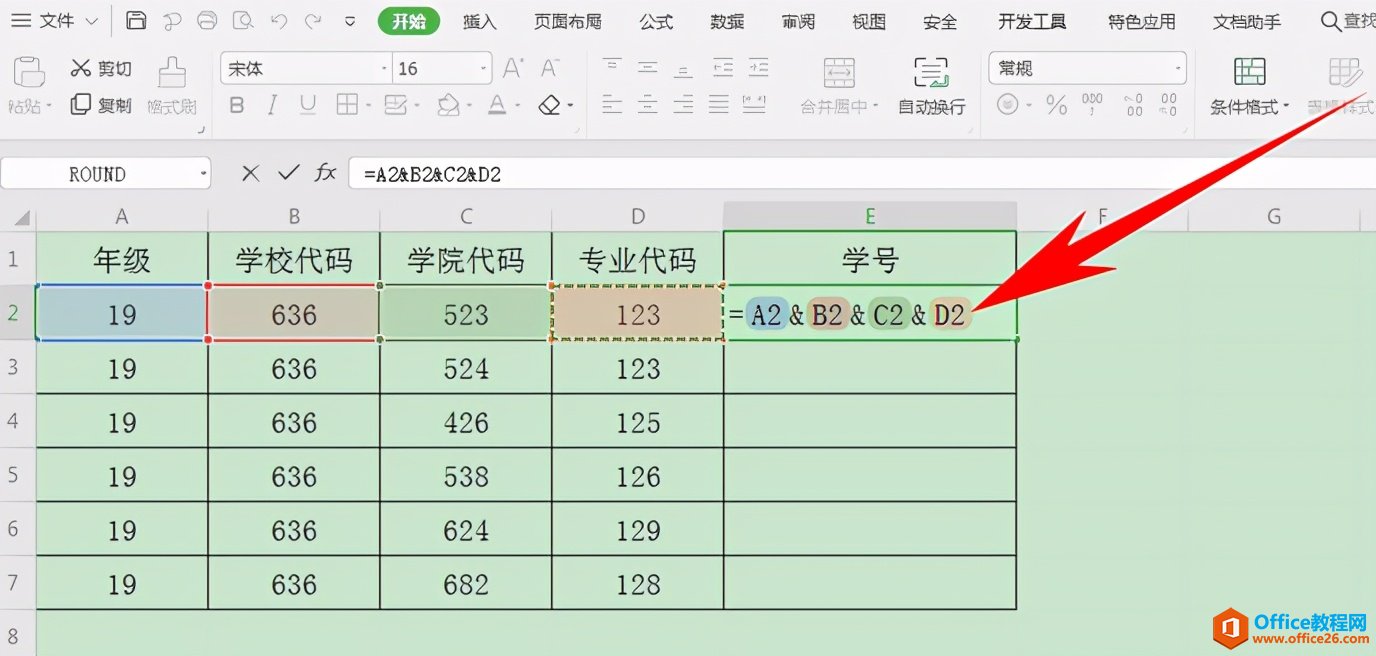Confirm formula with checkmark icon

289,174
